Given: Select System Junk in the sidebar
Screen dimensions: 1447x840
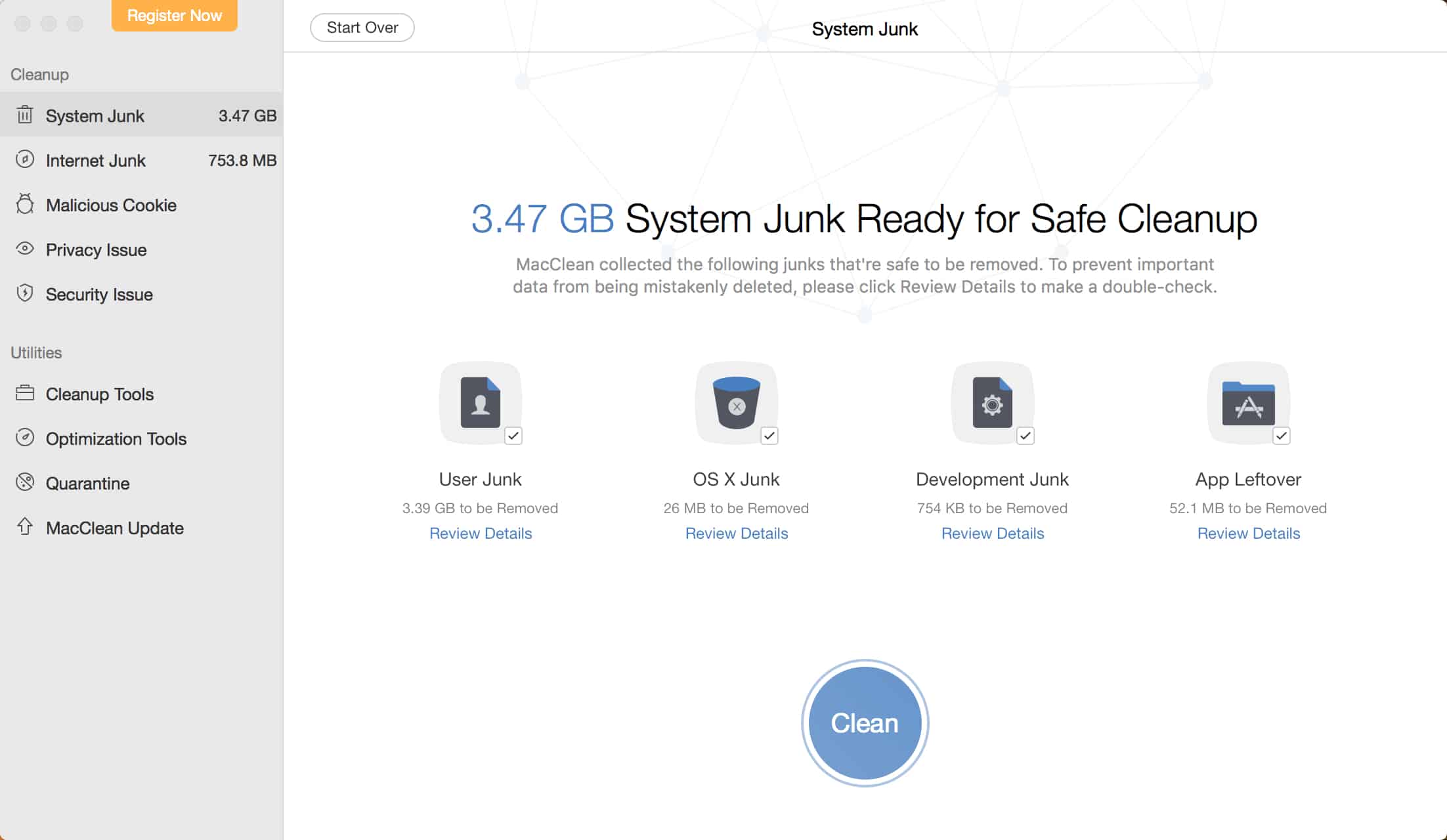Looking at the screenshot, I should point(141,115).
